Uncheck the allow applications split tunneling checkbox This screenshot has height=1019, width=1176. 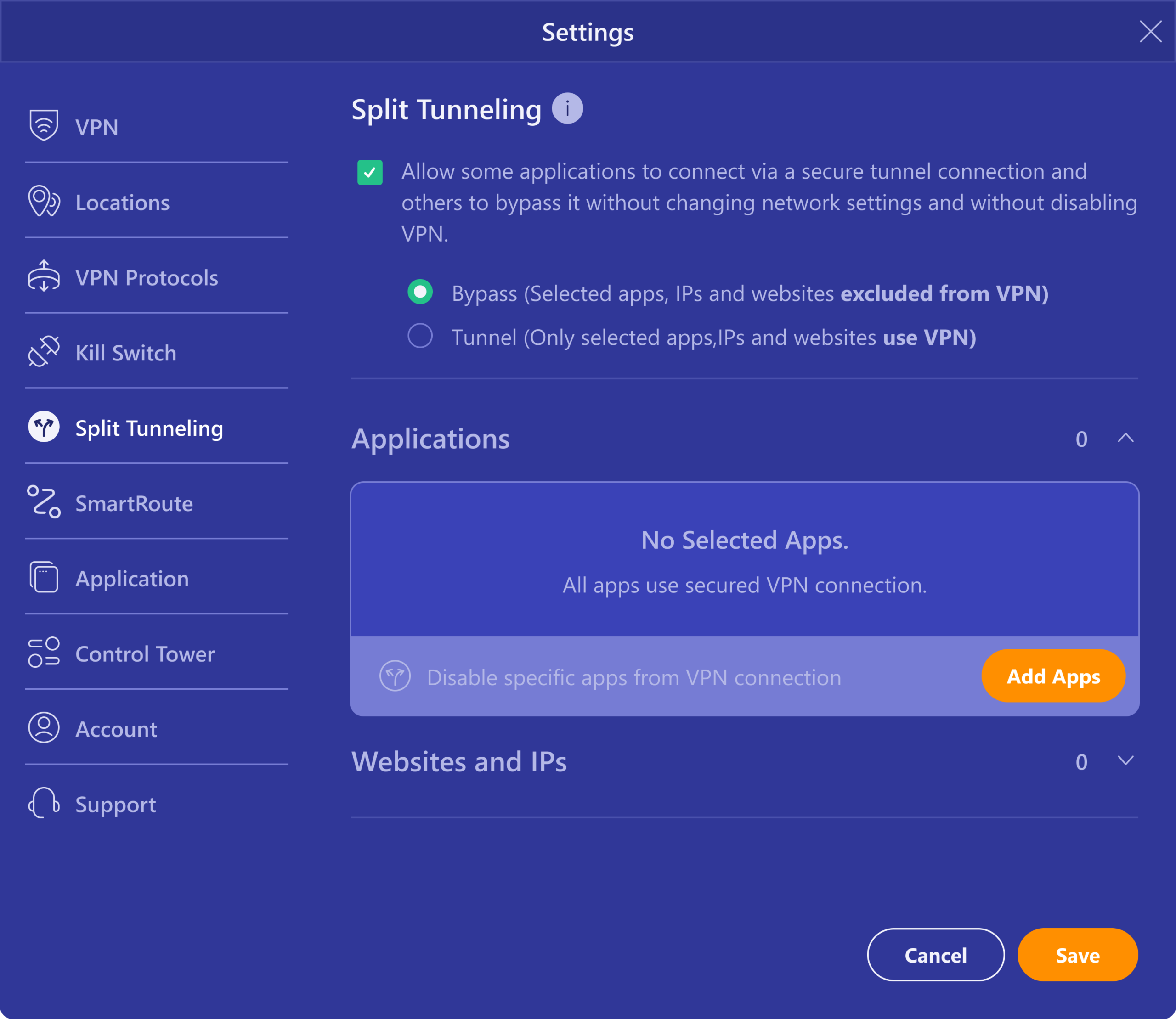(370, 172)
